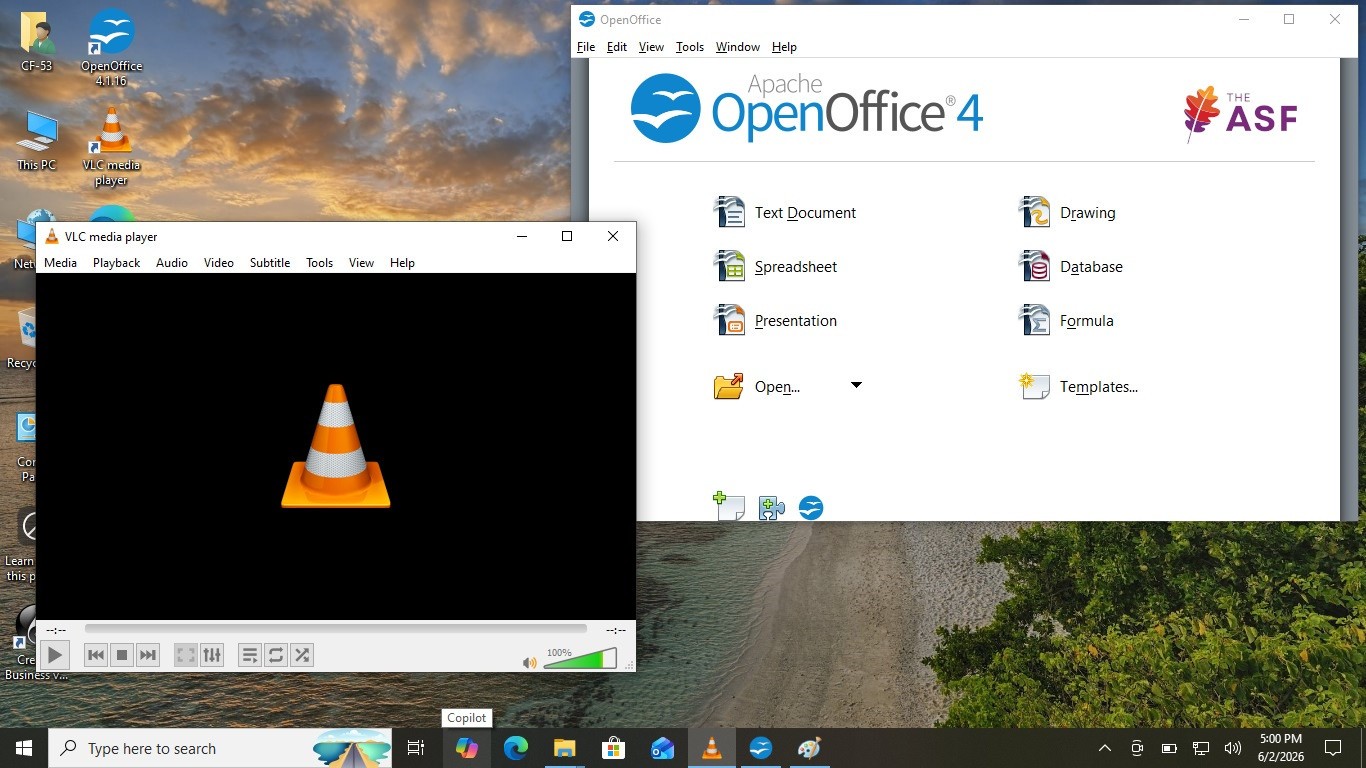Open Outlook from the taskbar
The width and height of the screenshot is (1366, 768).
[x=663, y=748]
